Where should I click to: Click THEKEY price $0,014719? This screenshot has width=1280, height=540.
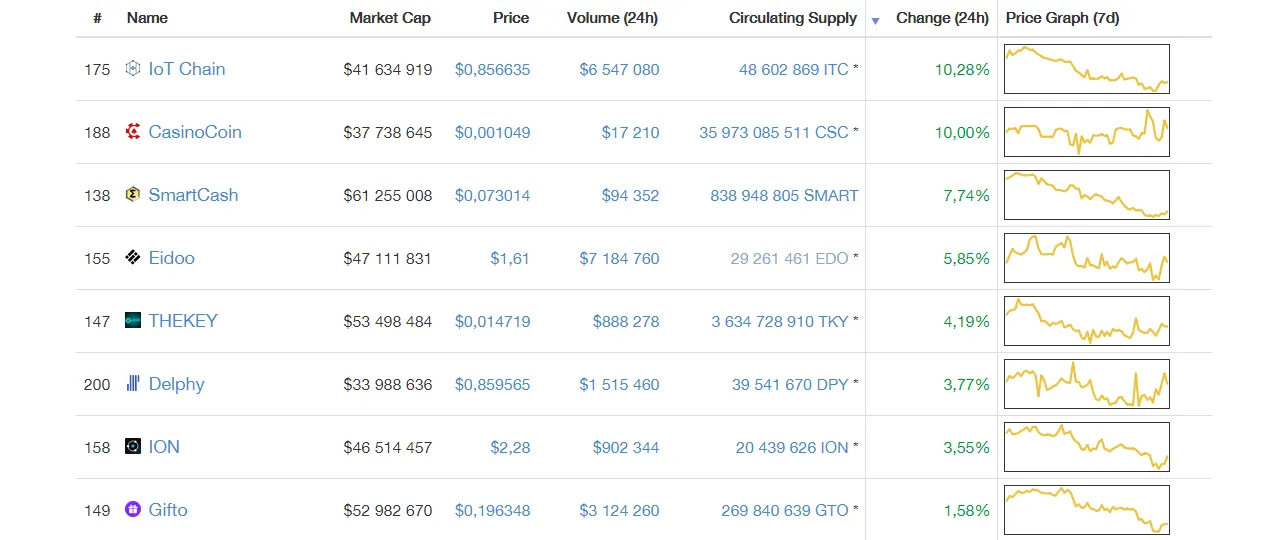pyautogui.click(x=493, y=322)
